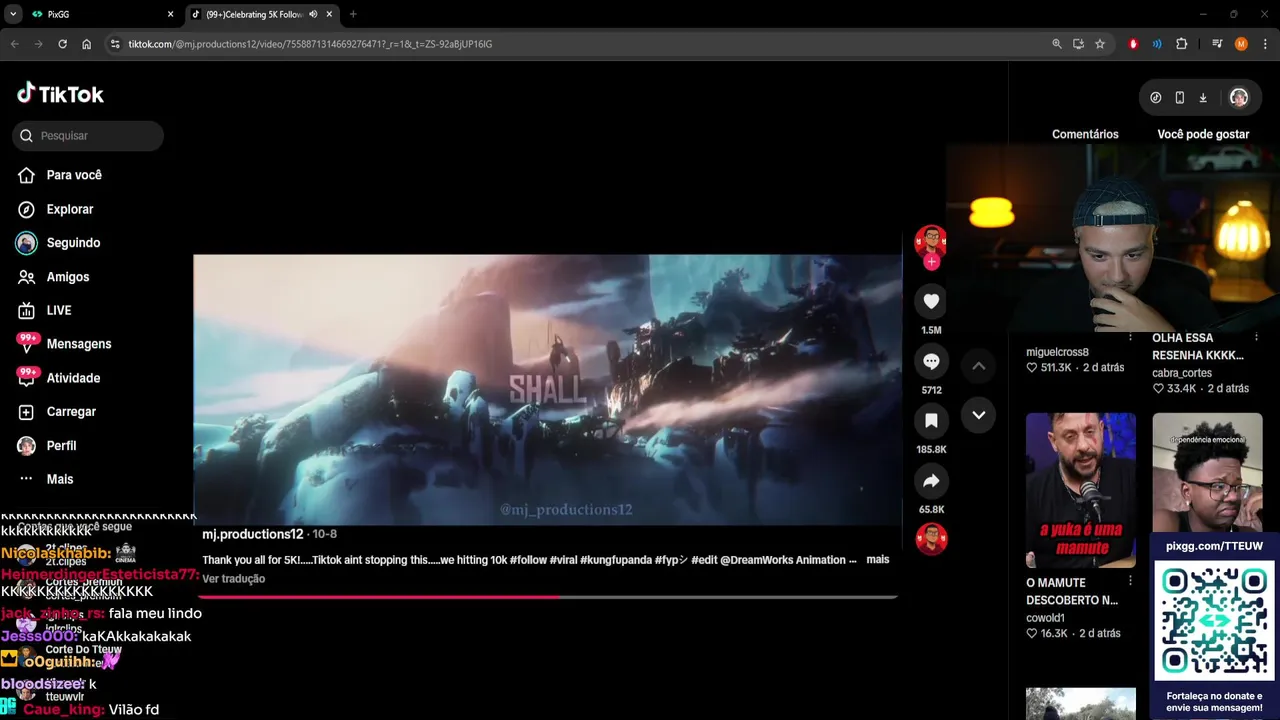Open mj.productions12 avatar beside the video
This screenshot has width=1280, height=720.
(x=931, y=240)
